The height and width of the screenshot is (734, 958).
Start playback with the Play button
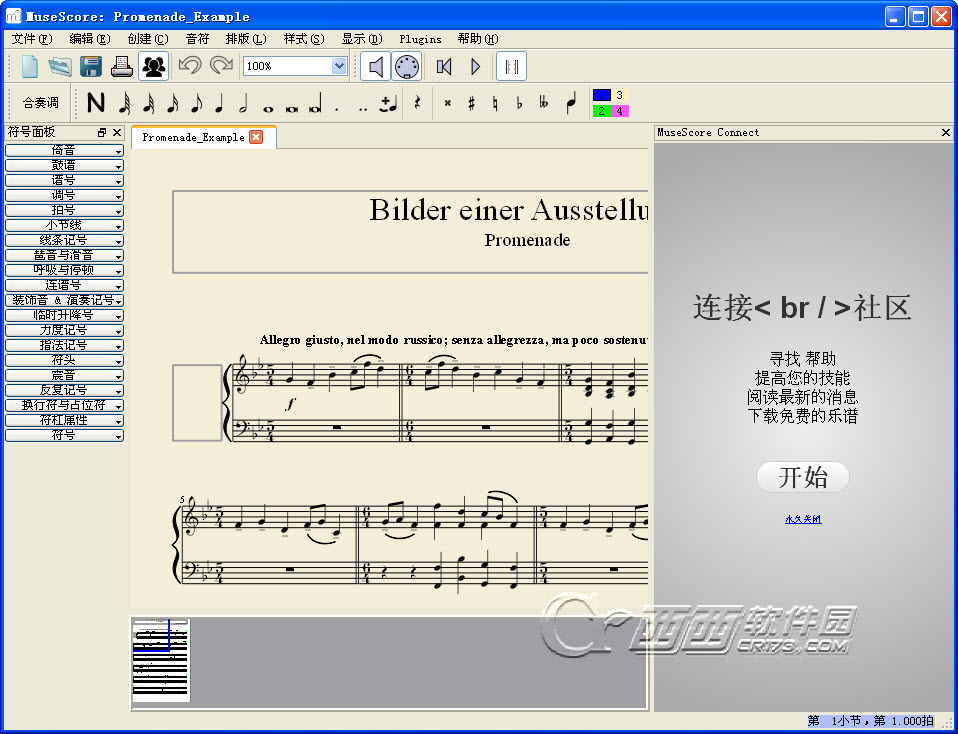click(x=475, y=67)
